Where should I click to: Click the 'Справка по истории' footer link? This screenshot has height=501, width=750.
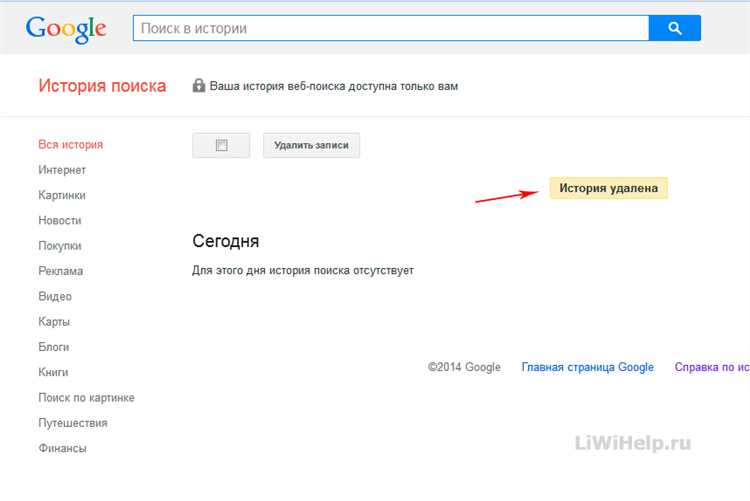[x=711, y=367]
